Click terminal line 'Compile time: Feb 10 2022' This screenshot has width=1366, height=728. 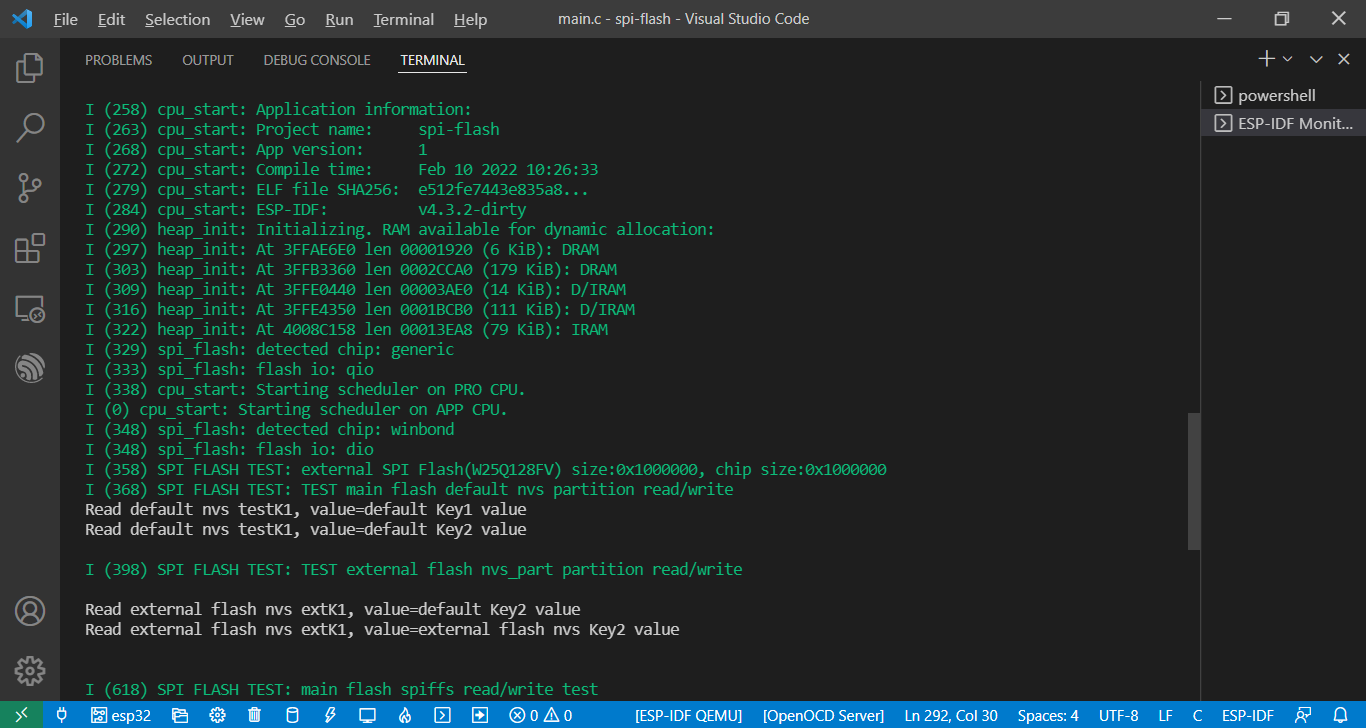342,169
